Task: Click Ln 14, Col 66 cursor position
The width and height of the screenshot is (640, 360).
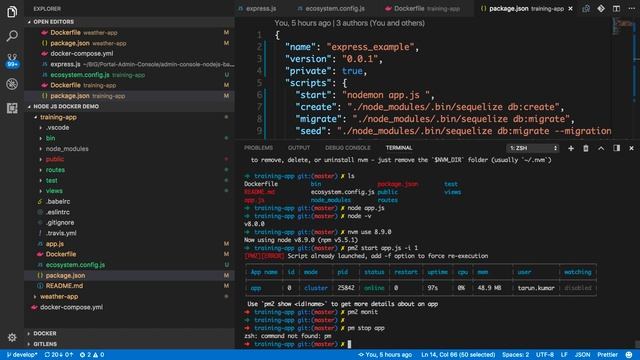Action: point(458,355)
